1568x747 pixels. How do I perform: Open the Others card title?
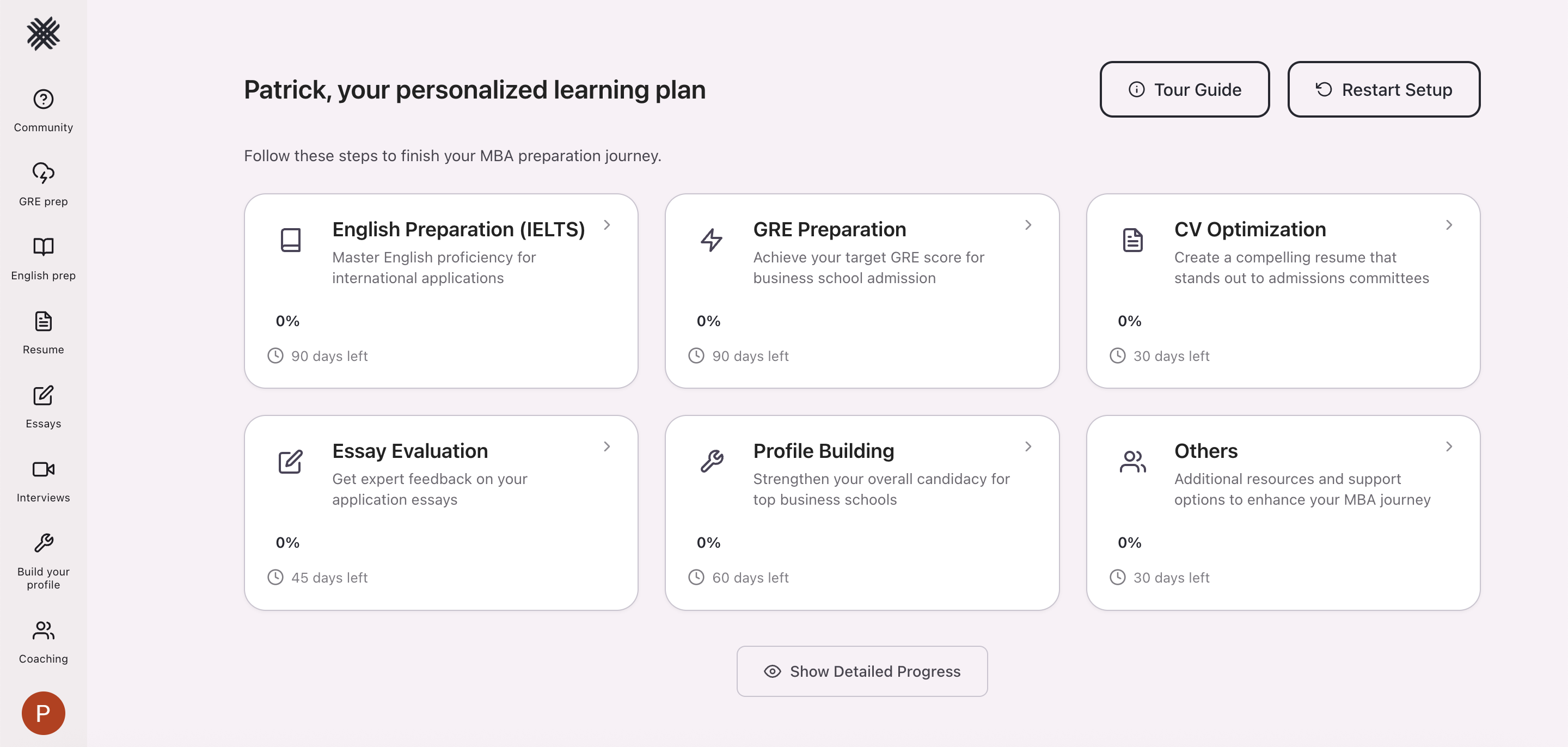pos(1206,451)
